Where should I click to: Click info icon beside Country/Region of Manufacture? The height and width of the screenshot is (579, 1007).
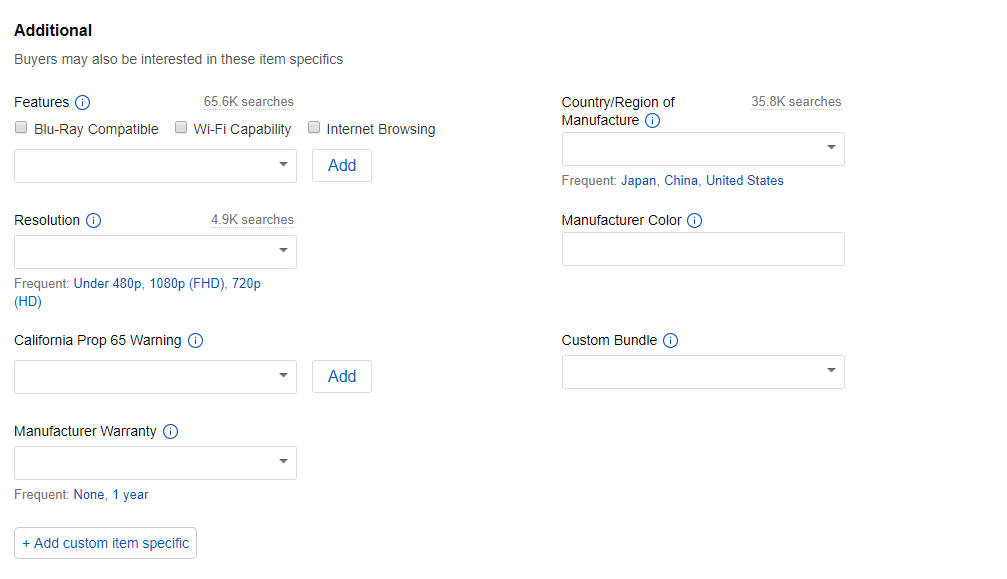[652, 121]
